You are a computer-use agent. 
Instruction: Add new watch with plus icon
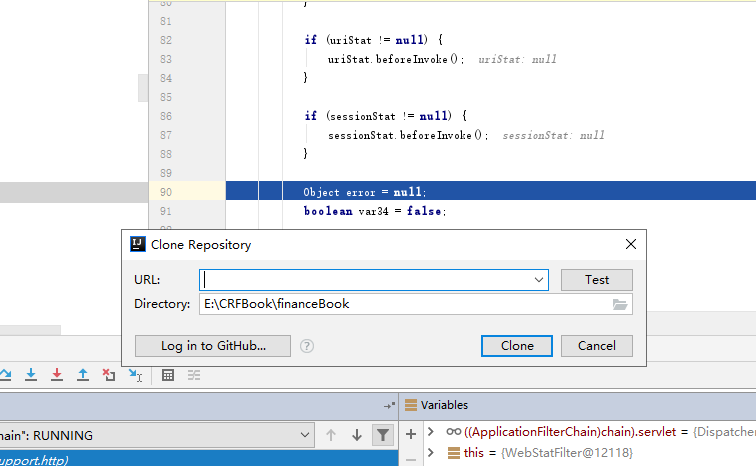coord(411,434)
